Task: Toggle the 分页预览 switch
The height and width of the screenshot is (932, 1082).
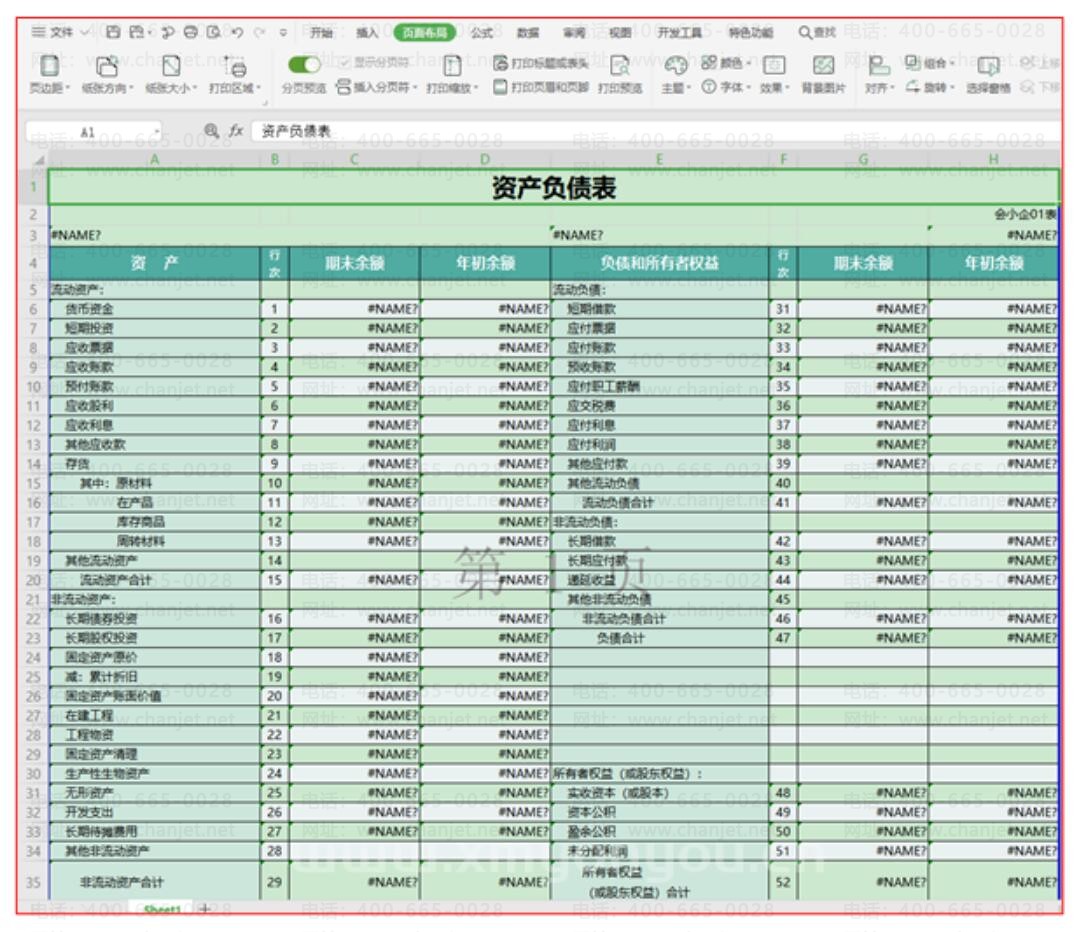Action: (304, 65)
